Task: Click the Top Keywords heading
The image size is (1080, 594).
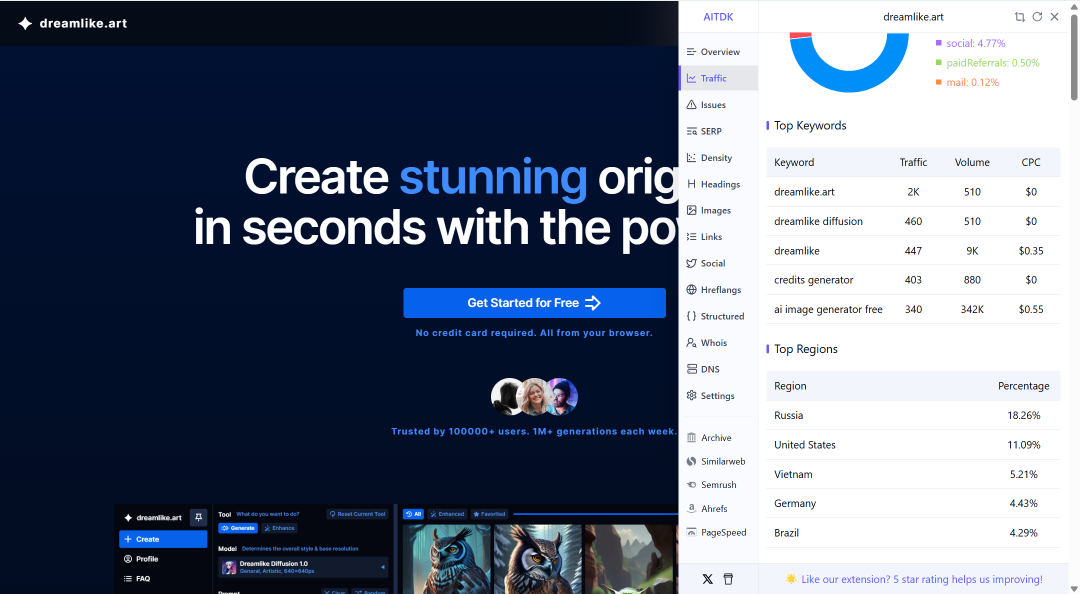Action: 810,125
